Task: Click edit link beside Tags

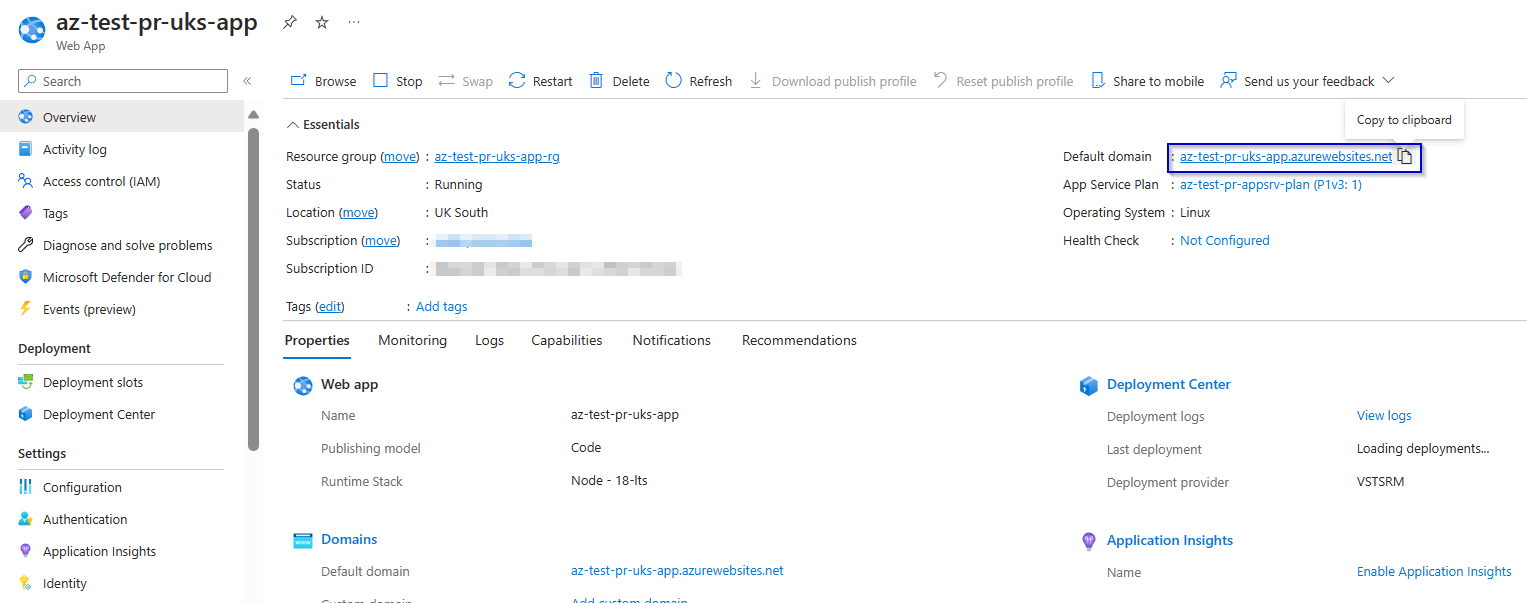Action: (x=330, y=306)
